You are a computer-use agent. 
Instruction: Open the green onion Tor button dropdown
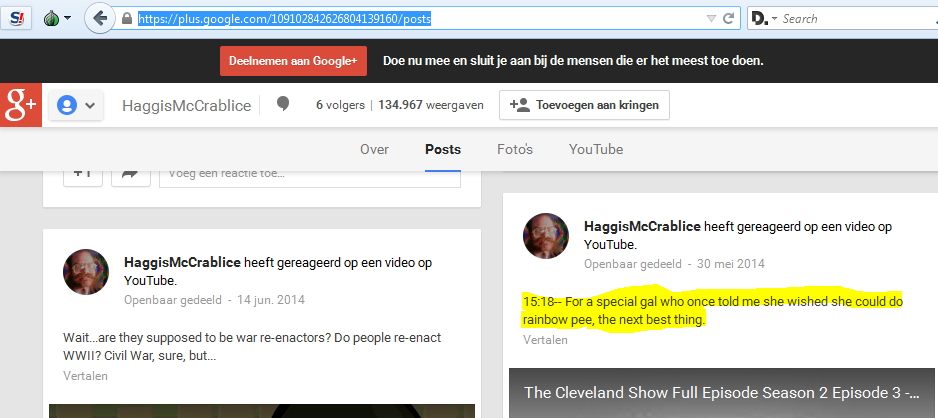tap(57, 19)
